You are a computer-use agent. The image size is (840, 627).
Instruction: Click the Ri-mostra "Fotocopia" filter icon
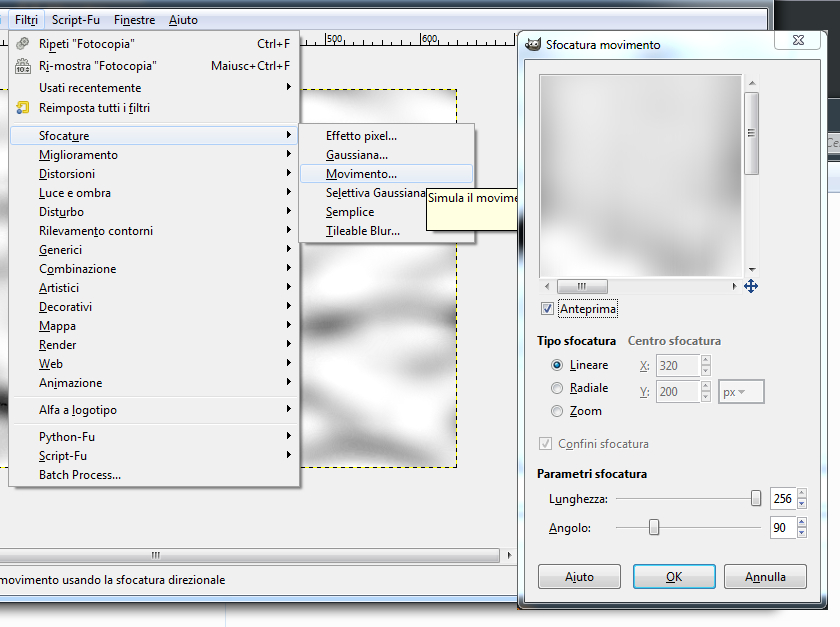[22, 66]
